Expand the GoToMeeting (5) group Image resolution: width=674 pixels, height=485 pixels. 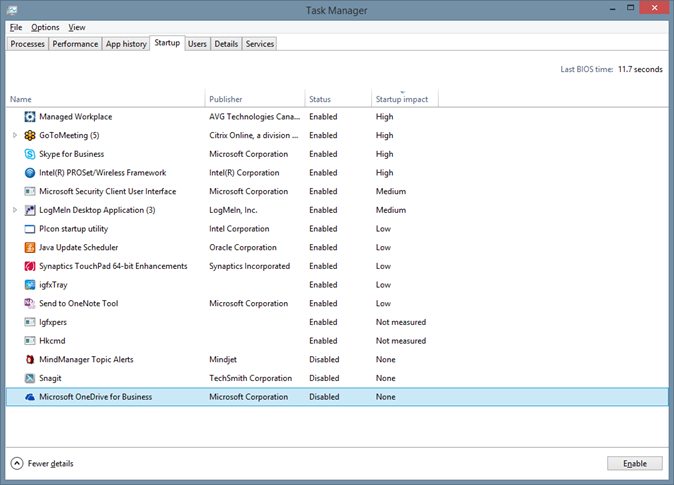(15, 135)
